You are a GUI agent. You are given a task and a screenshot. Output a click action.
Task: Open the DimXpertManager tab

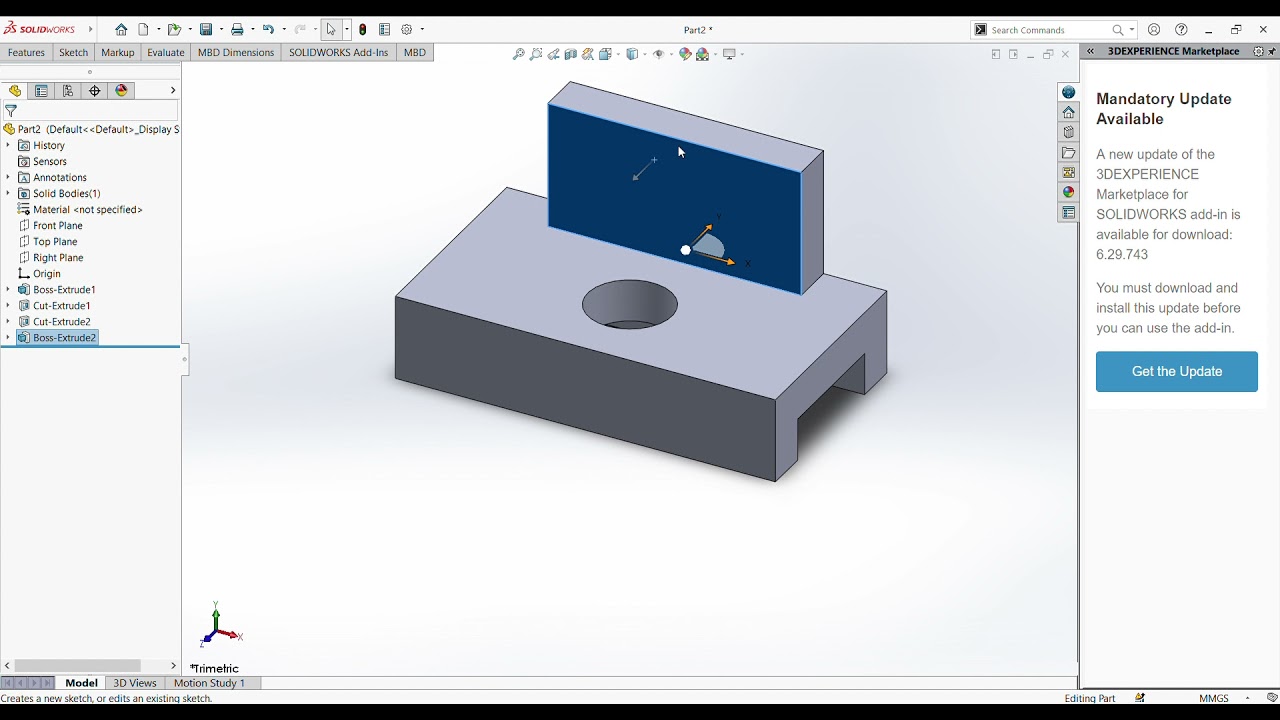[95, 91]
